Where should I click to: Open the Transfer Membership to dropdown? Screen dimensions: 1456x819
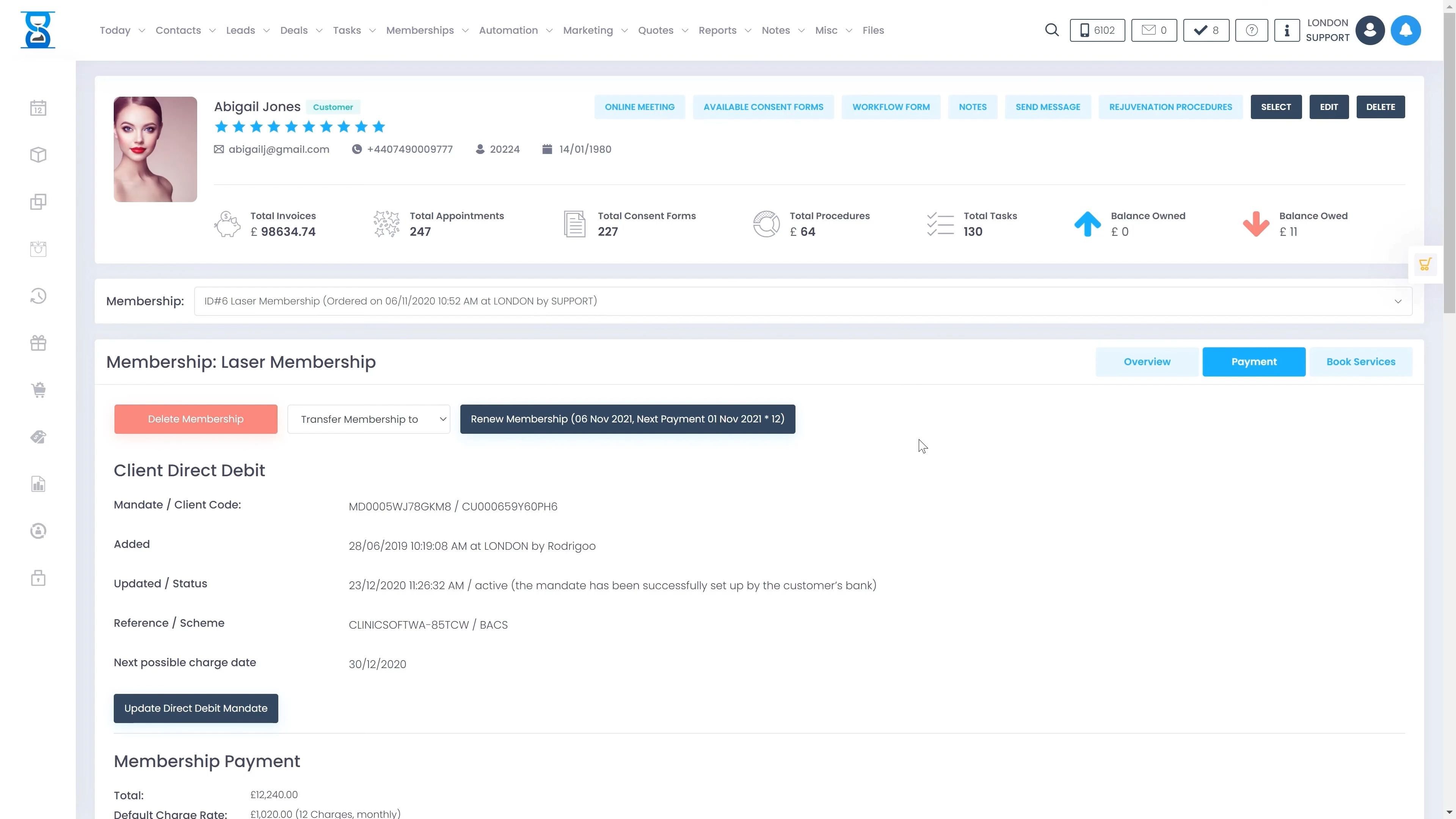(x=369, y=419)
